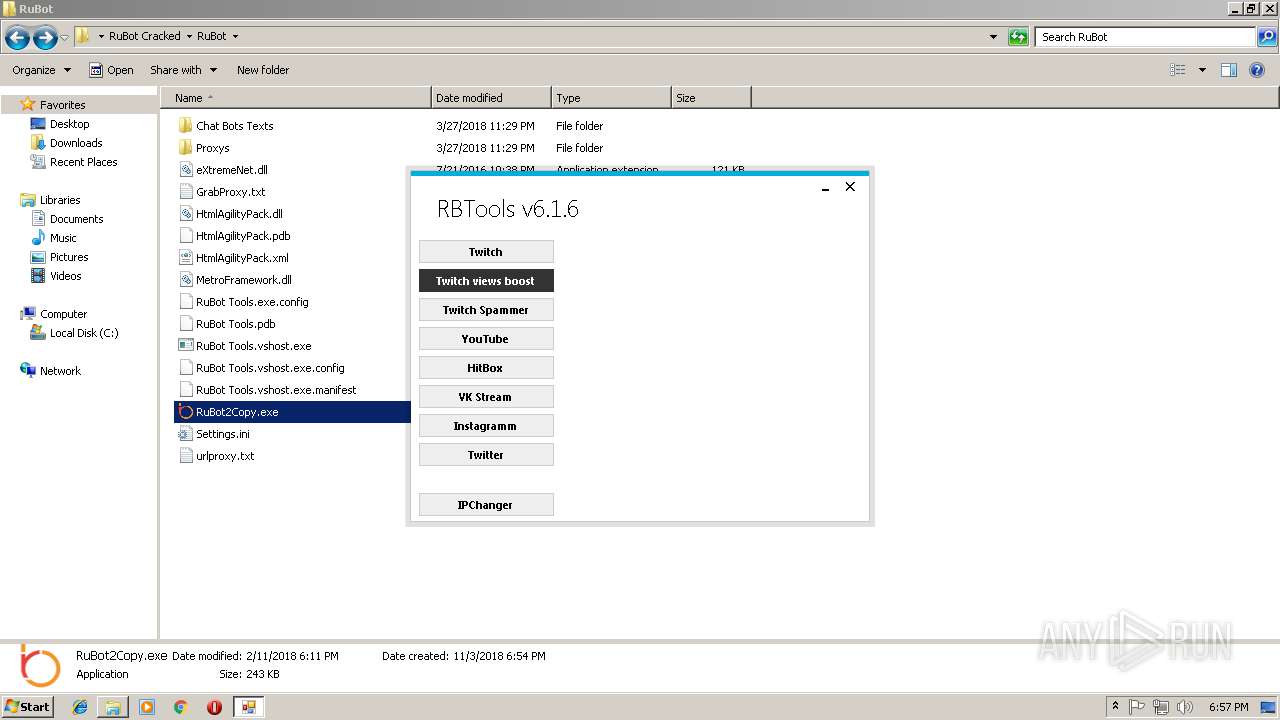The image size is (1280, 720).
Task: Open Explorer help icon
Action: pos(1257,70)
